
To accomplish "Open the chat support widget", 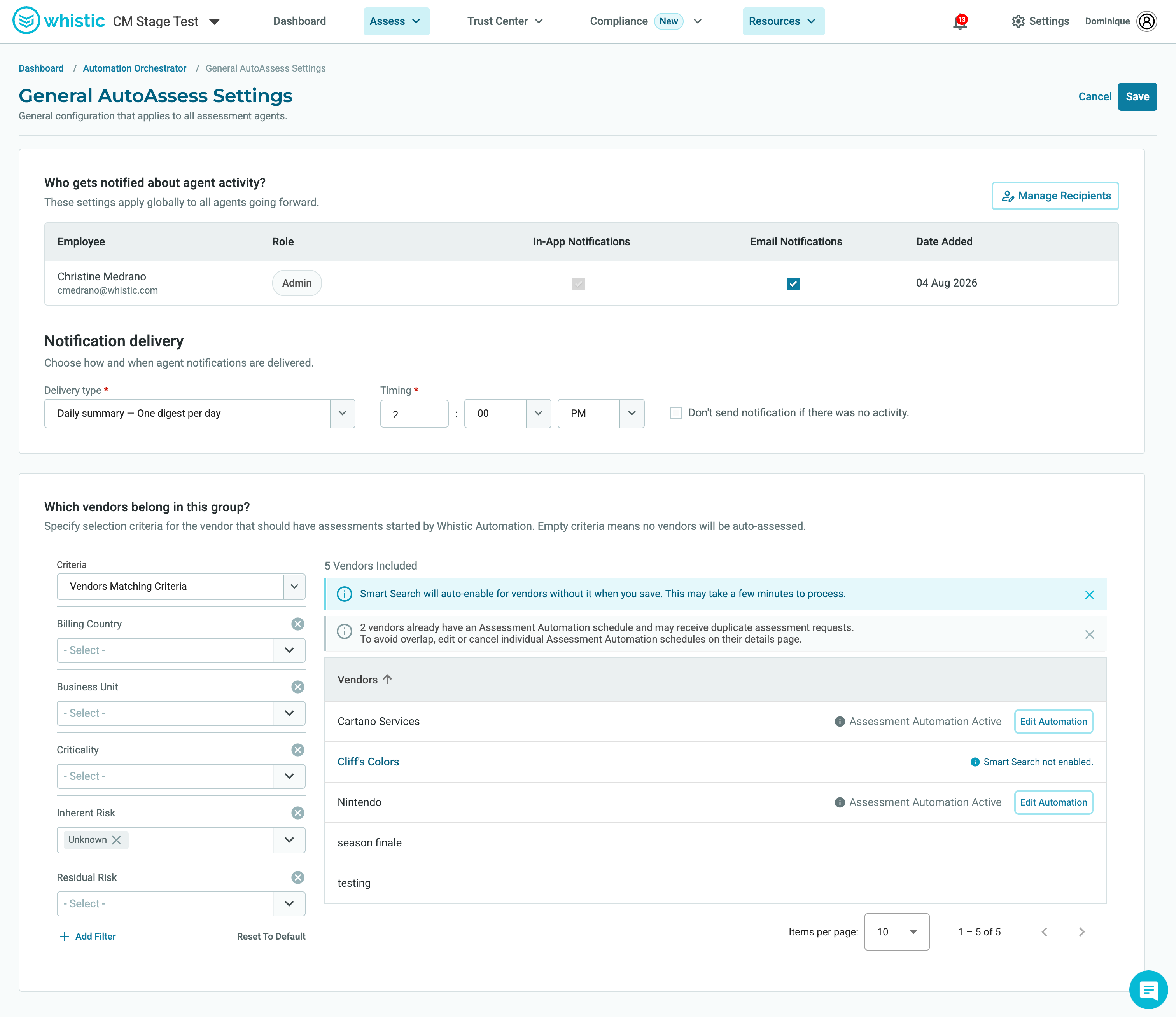I will coord(1148,990).
